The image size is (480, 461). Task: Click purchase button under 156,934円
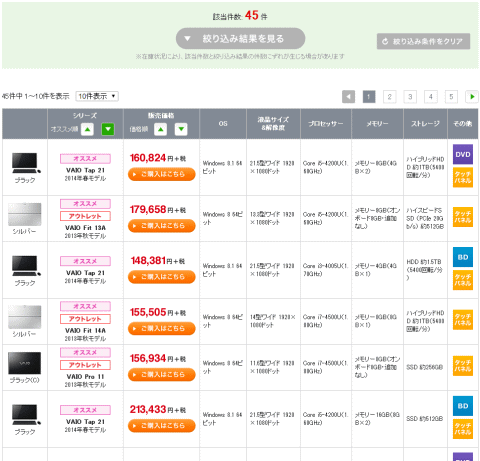pos(162,375)
